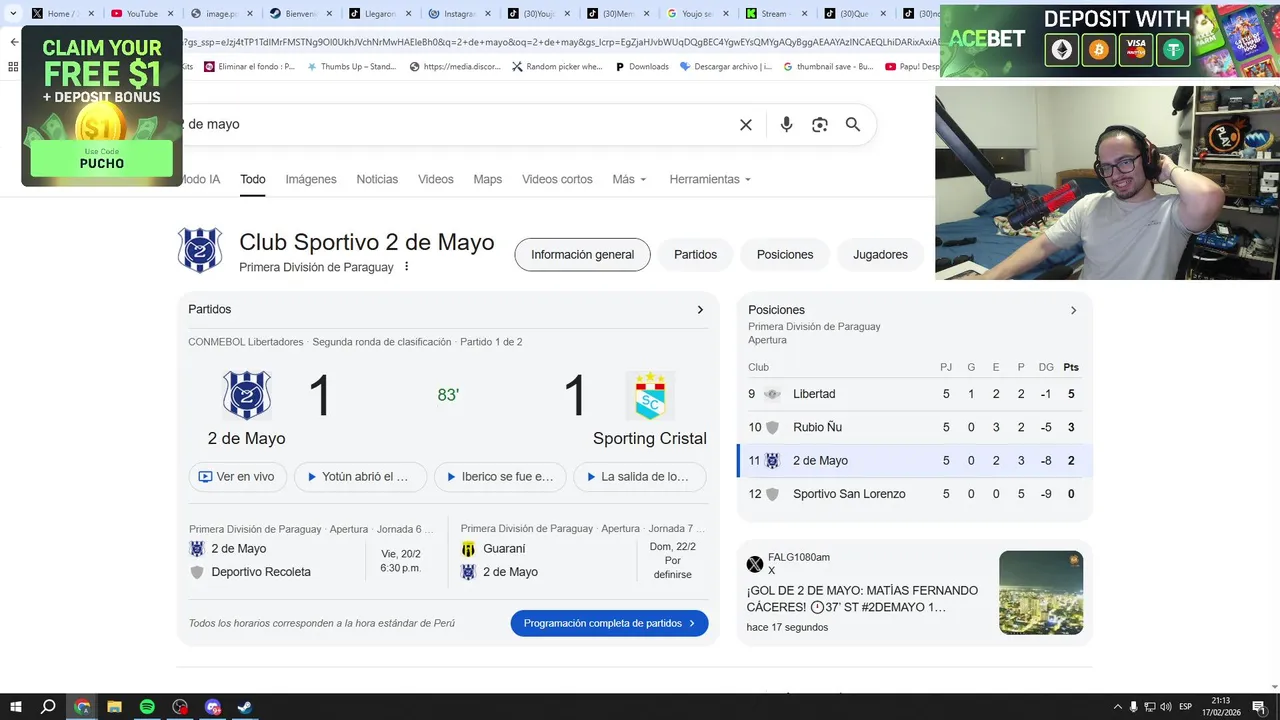The height and width of the screenshot is (720, 1280).
Task: Click the PUCHO code banner button
Action: point(101,159)
